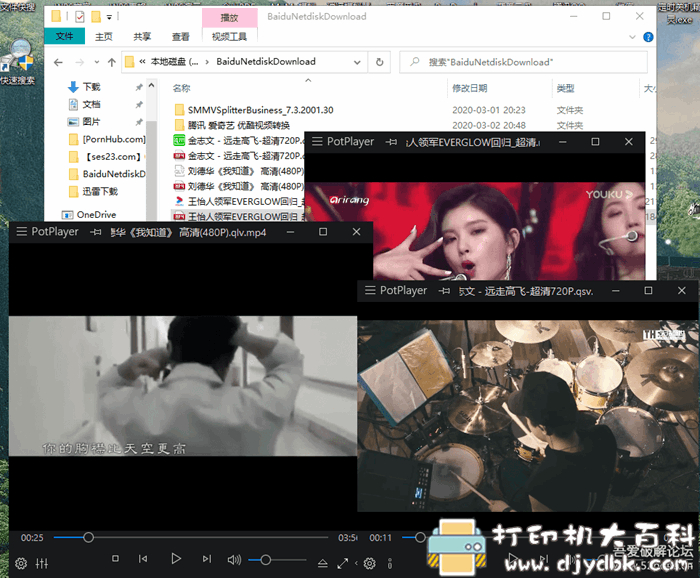Open BaiduNetdiskD sidebar folder

[107, 174]
